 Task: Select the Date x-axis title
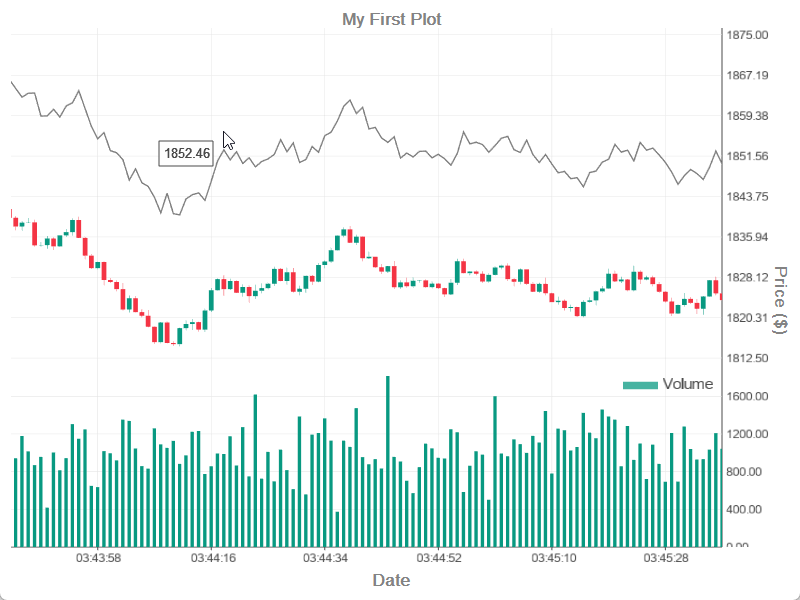point(391,580)
